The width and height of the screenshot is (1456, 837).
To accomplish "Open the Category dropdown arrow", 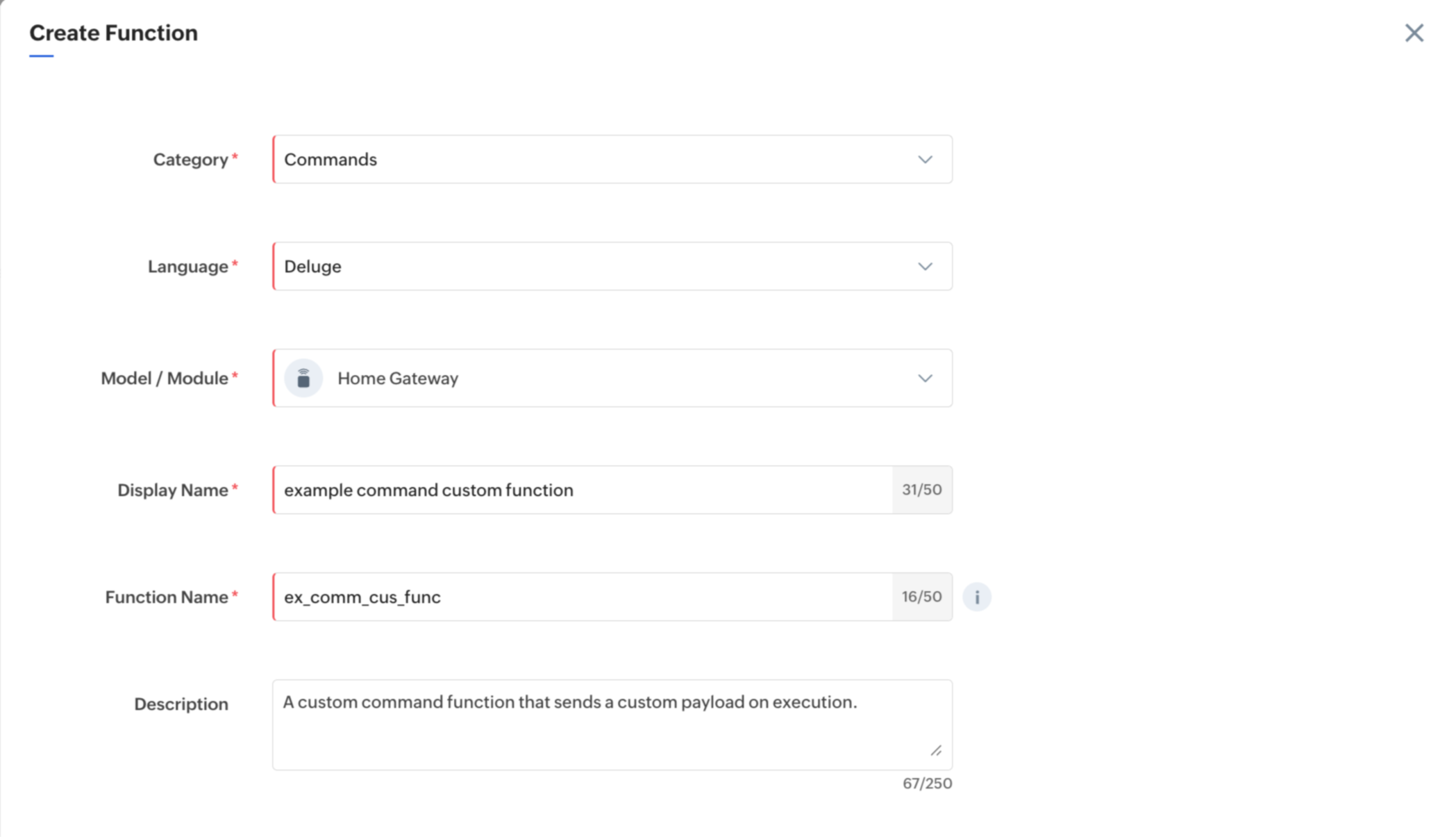I will tap(925, 160).
